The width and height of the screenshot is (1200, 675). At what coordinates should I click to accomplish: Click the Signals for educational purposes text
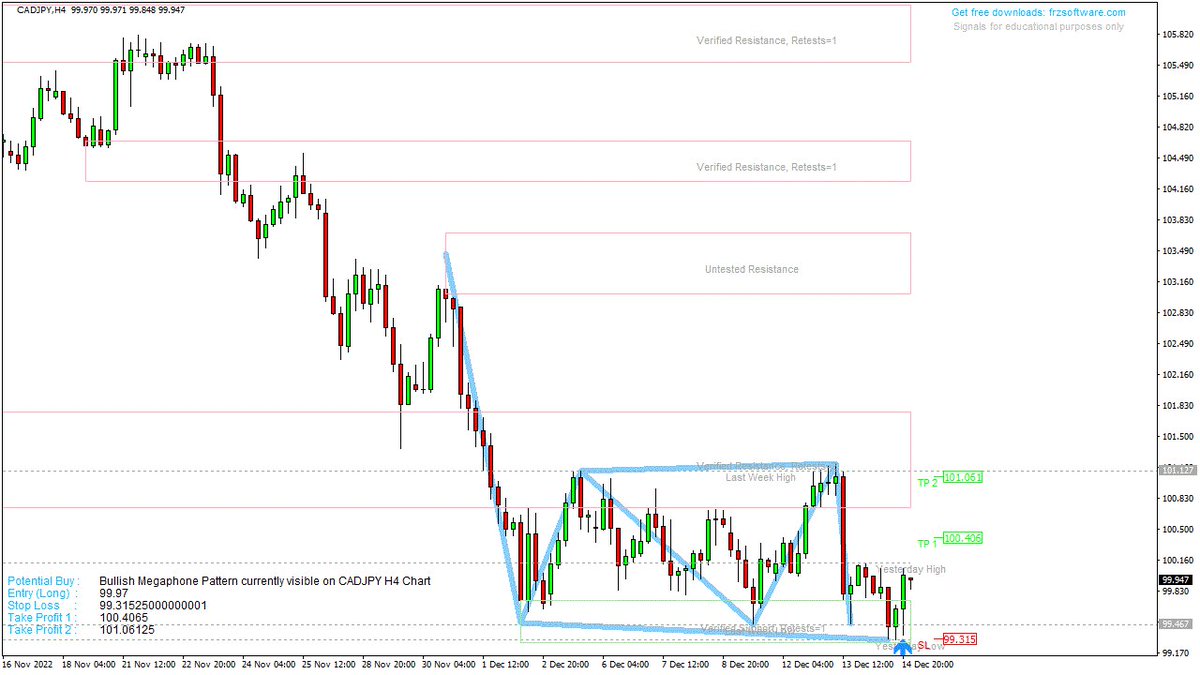coord(1037,26)
